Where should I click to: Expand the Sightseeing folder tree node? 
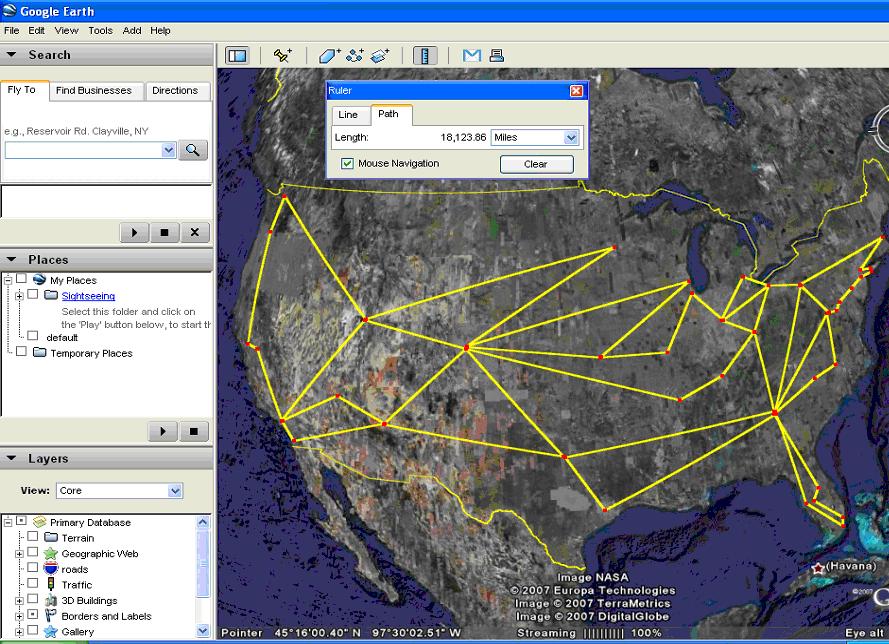pos(19,295)
